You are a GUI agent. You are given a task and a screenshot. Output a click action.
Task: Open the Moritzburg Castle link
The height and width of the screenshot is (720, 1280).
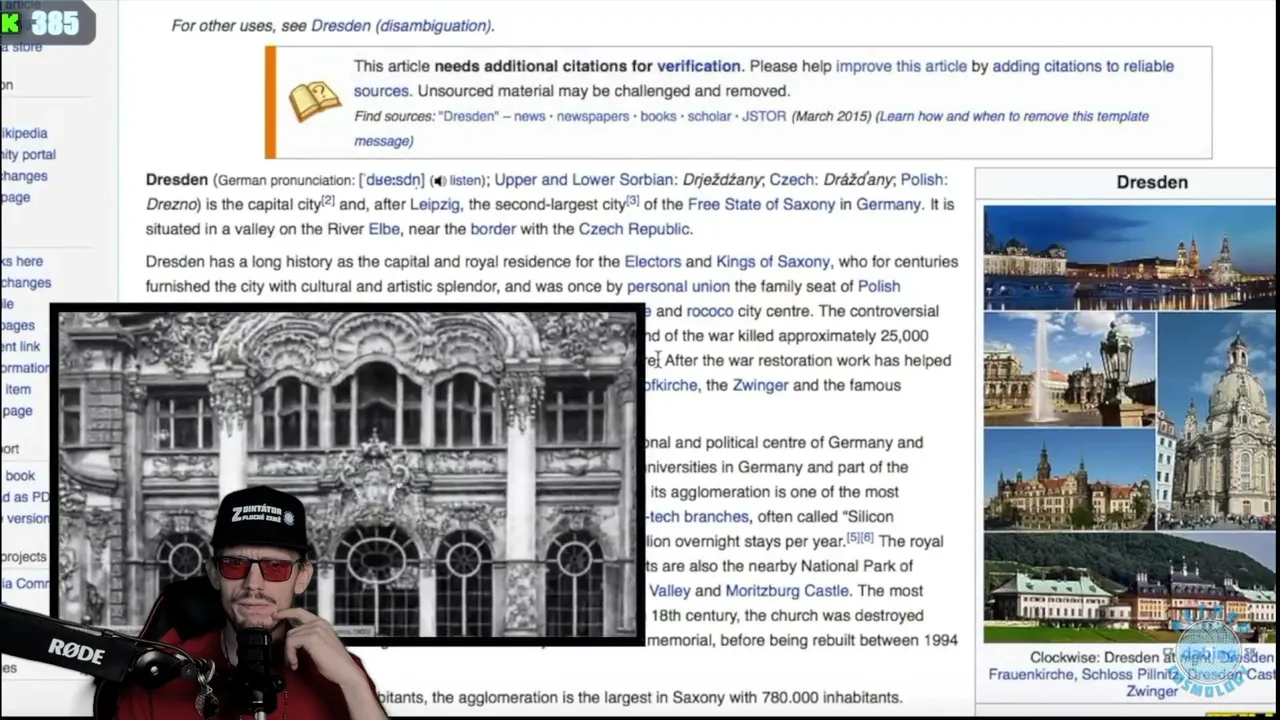tap(787, 591)
